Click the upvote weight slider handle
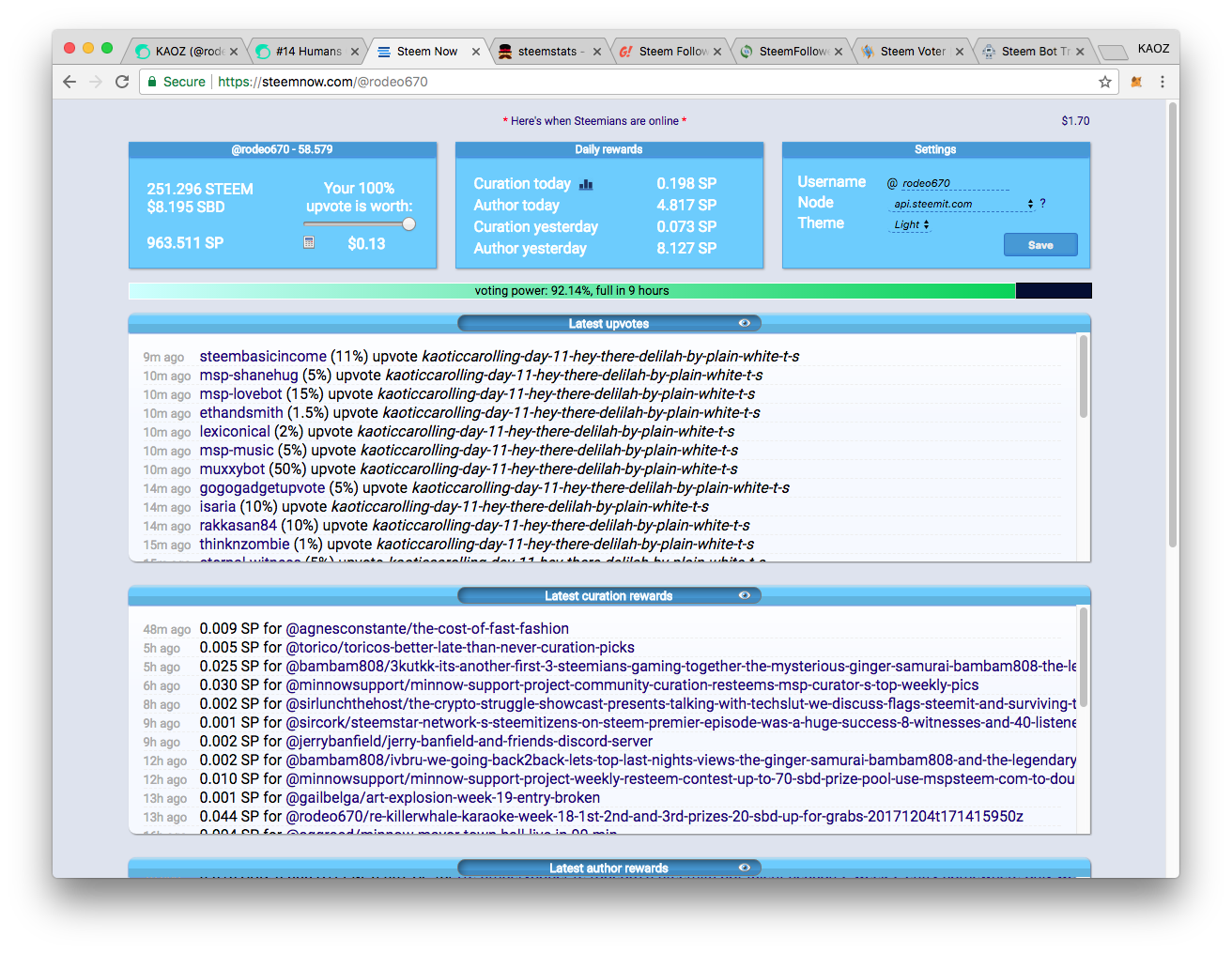Image resolution: width=1232 pixels, height=953 pixels. tap(408, 223)
